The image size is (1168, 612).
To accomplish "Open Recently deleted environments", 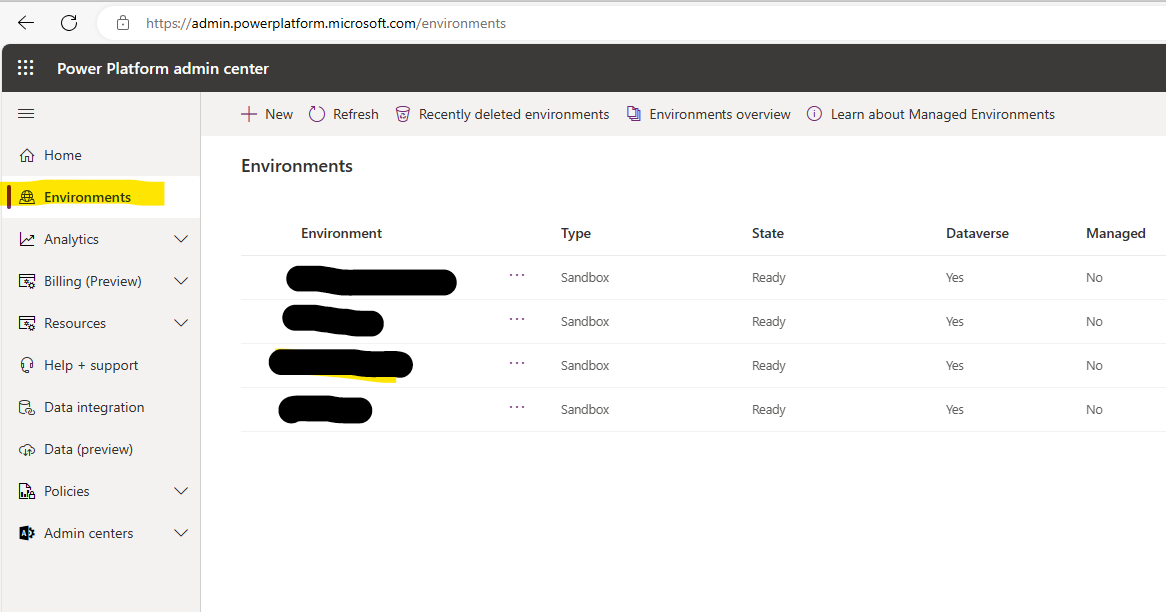I will (x=514, y=114).
